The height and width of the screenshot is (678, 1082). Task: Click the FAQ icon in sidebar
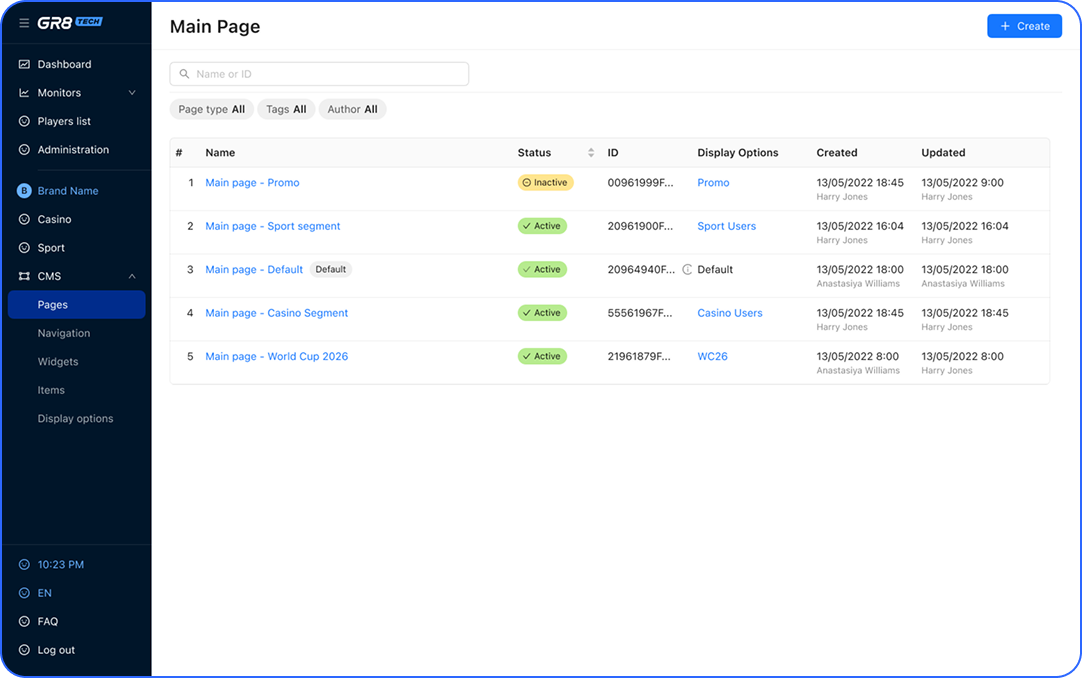tap(24, 622)
